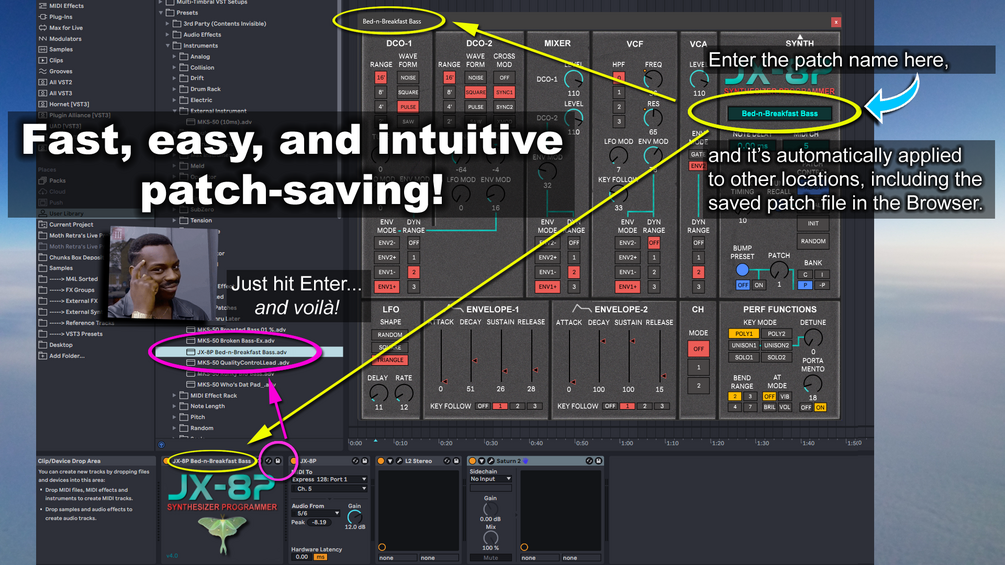Click the INIT patch button
The image size is (1005, 565).
(813, 224)
